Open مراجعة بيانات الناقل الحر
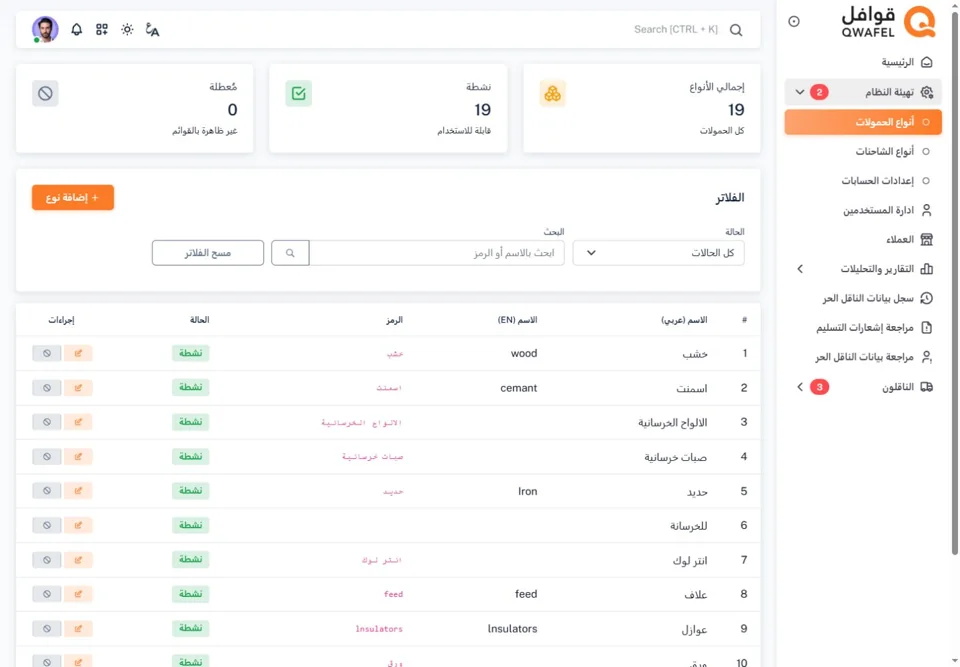960x667 pixels. tap(863, 357)
